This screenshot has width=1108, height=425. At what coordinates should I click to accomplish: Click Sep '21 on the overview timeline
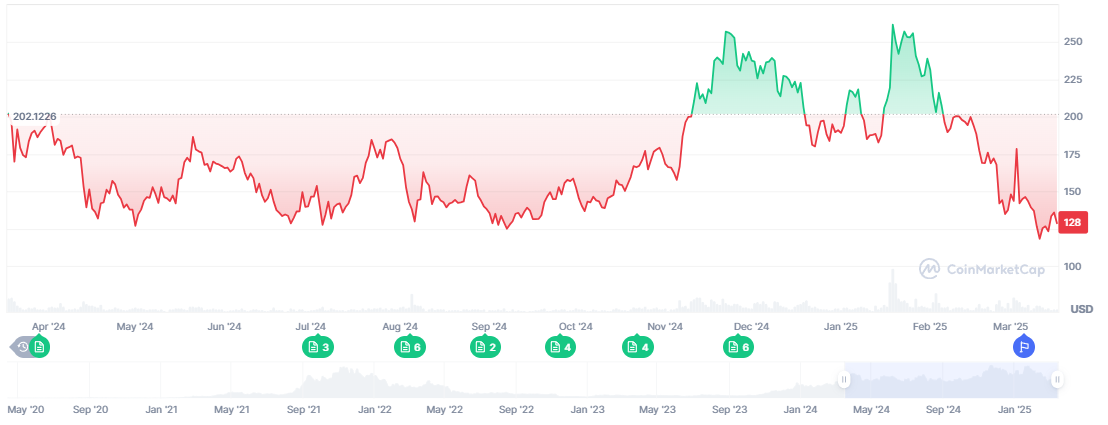(302, 410)
